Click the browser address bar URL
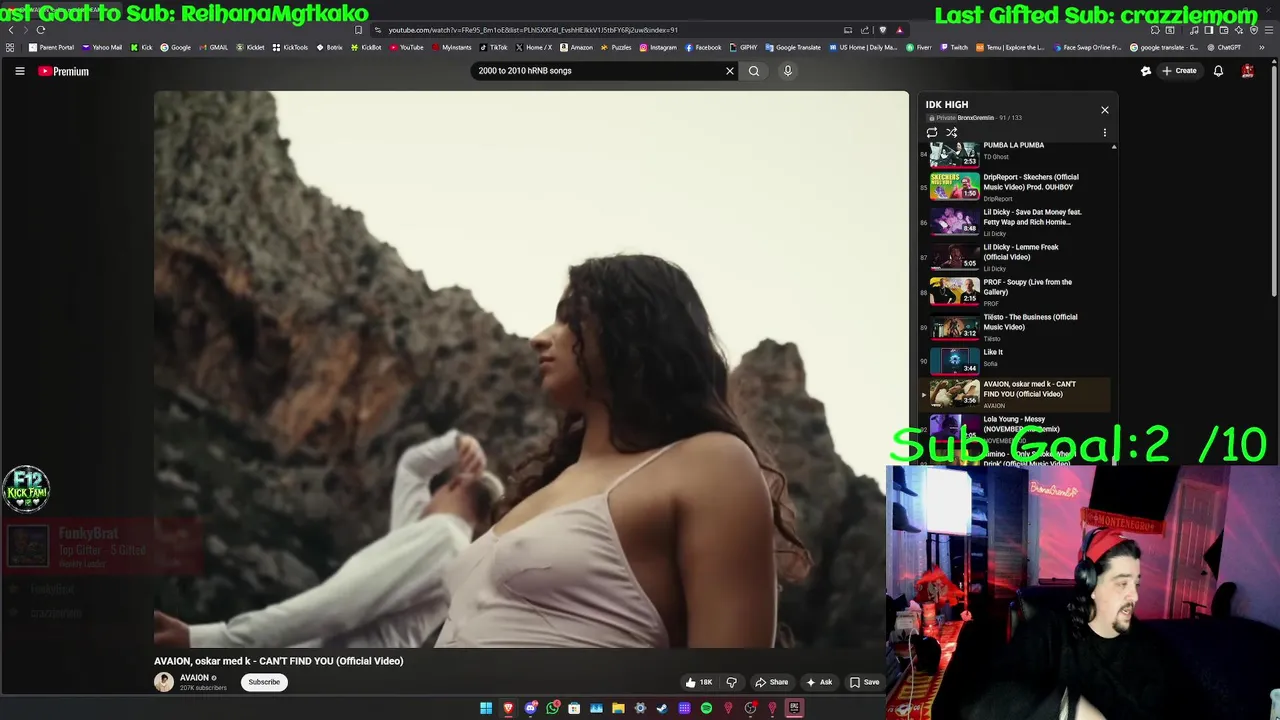 tap(533, 30)
